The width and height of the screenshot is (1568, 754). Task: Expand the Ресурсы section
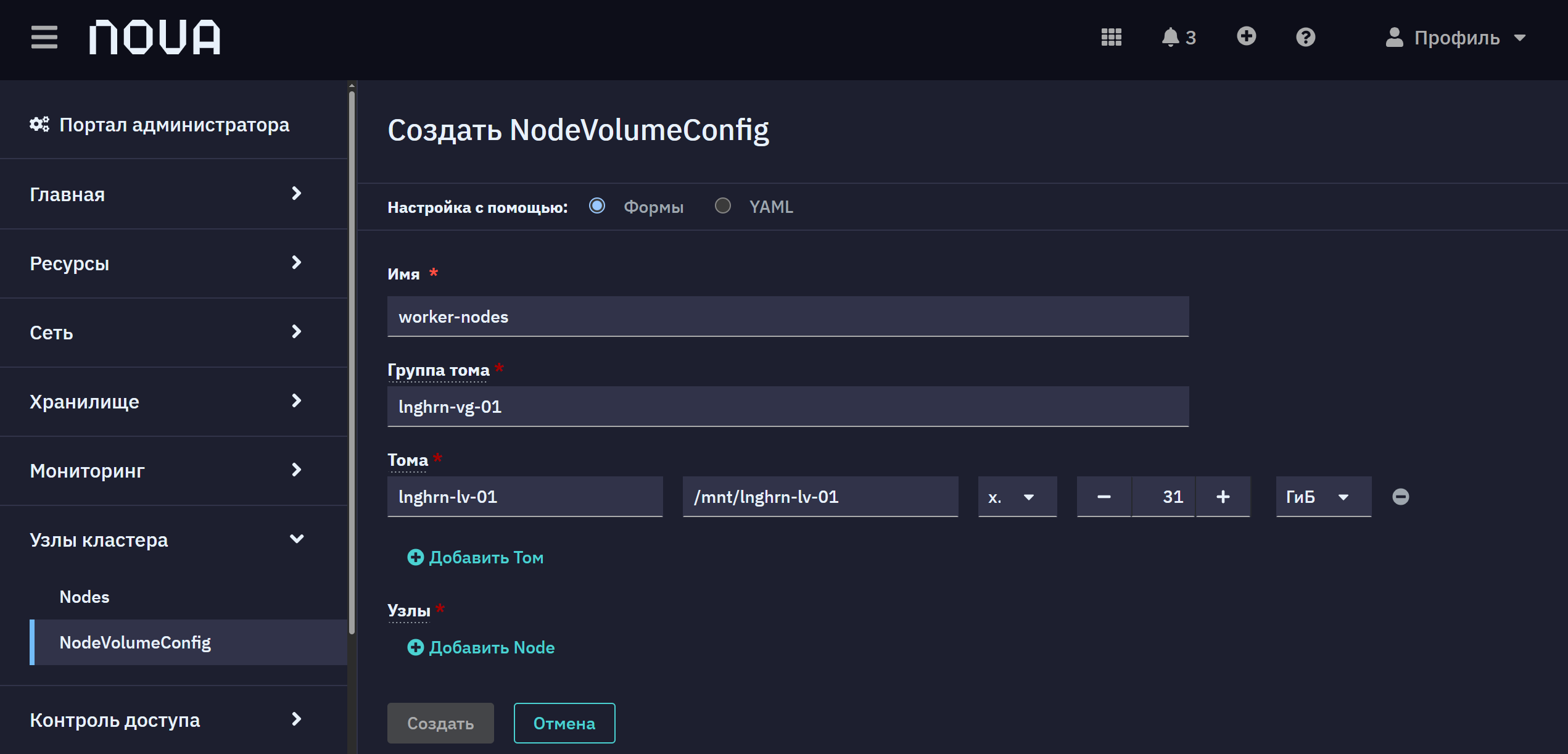point(173,263)
